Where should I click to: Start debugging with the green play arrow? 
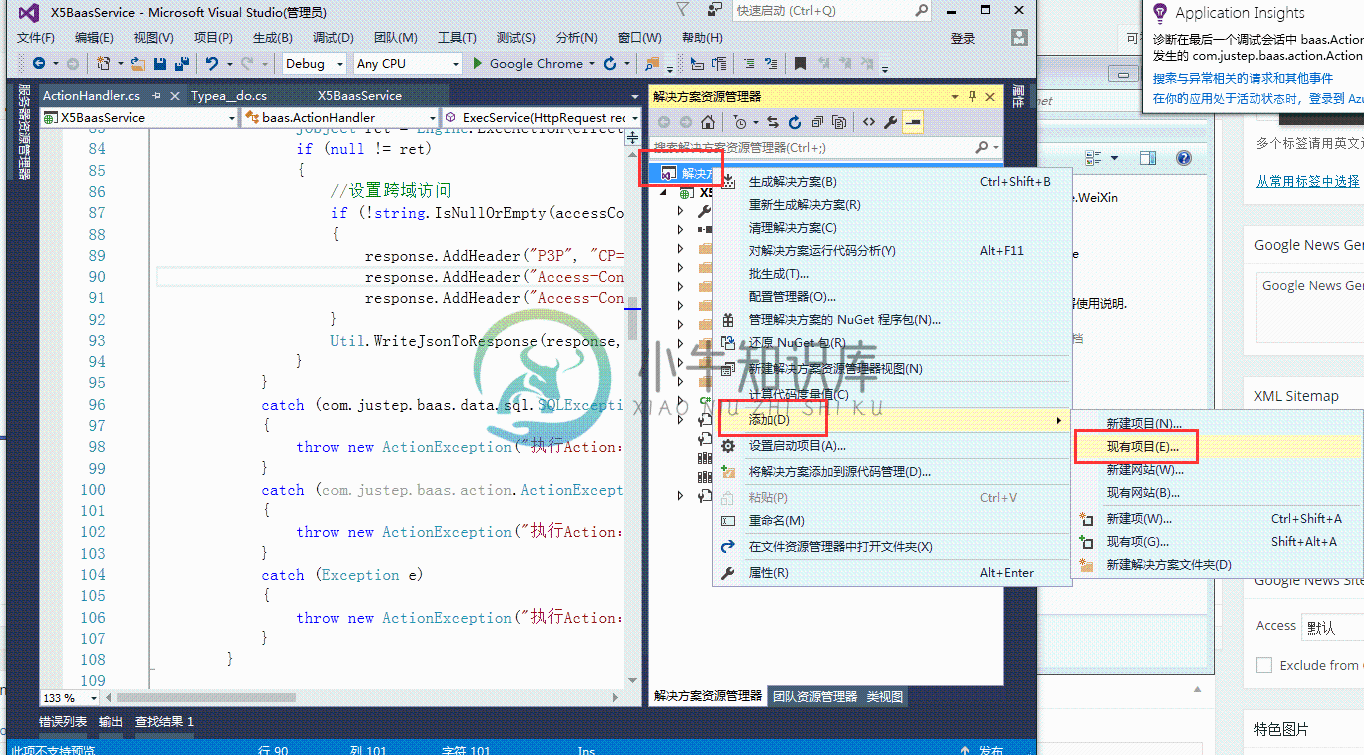pyautogui.click(x=477, y=63)
